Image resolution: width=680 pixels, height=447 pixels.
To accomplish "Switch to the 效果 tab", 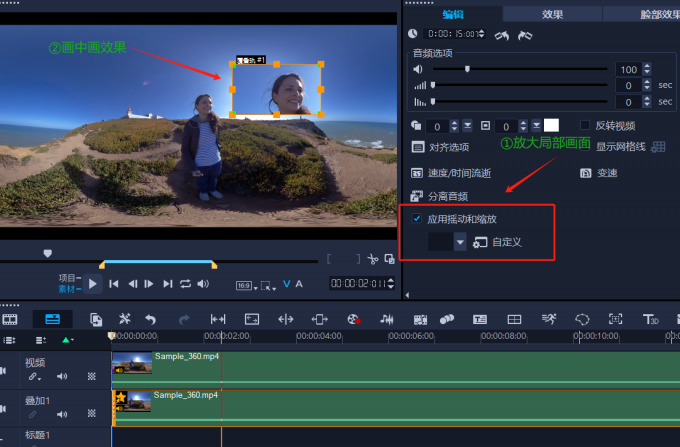I will tap(552, 14).
